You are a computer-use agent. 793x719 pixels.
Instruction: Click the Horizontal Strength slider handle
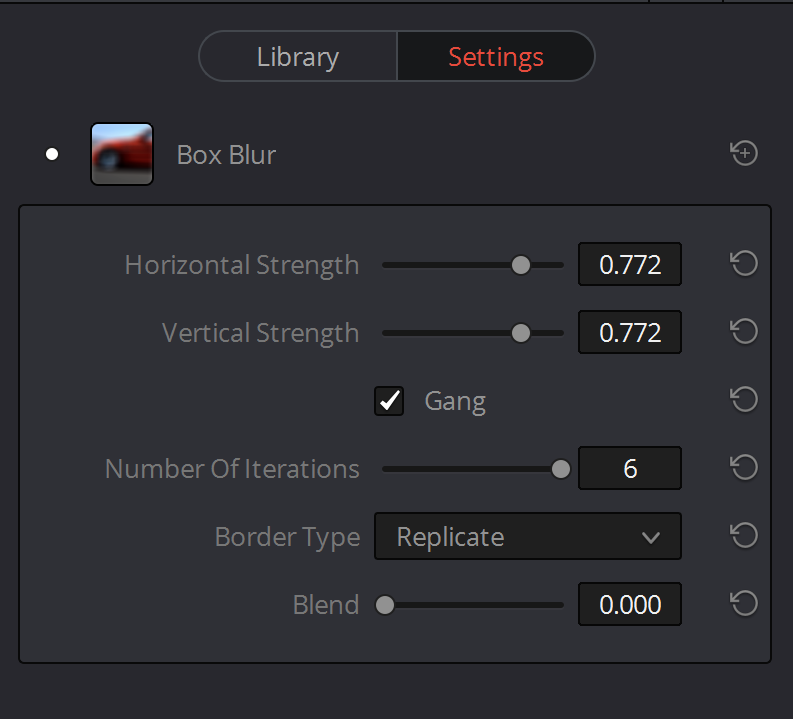coord(520,264)
